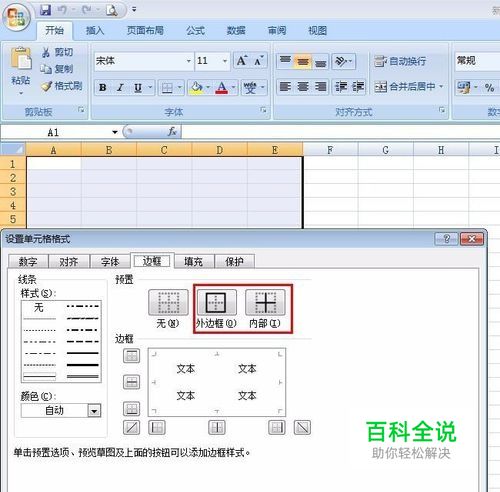Image resolution: width=500 pixels, height=492 pixels.
Task: Click the 外边框(O) outline preset
Action: click(x=217, y=302)
